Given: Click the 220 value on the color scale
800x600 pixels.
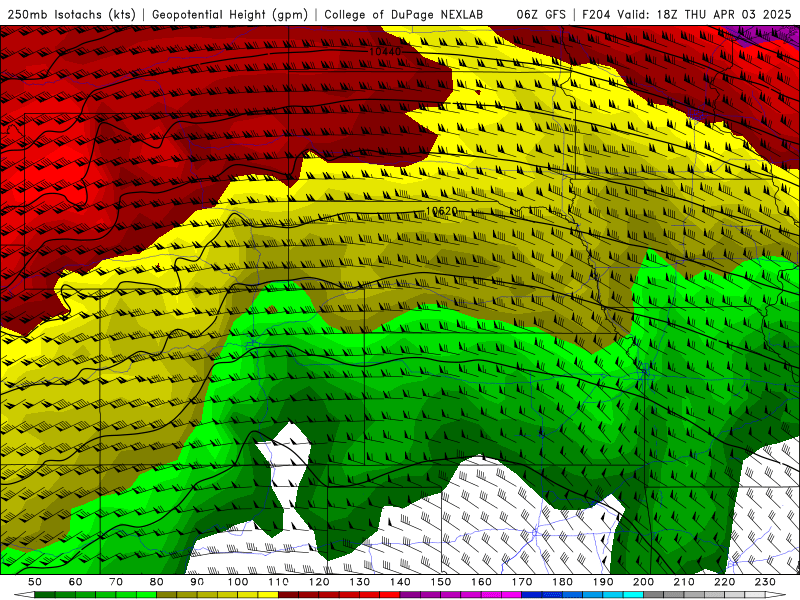Looking at the screenshot, I should 724,582.
